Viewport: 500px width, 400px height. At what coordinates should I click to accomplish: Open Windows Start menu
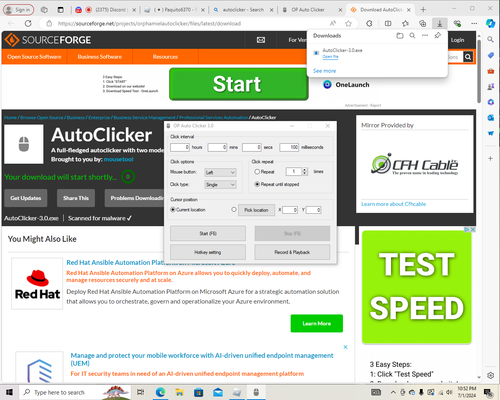pyautogui.click(x=9, y=392)
